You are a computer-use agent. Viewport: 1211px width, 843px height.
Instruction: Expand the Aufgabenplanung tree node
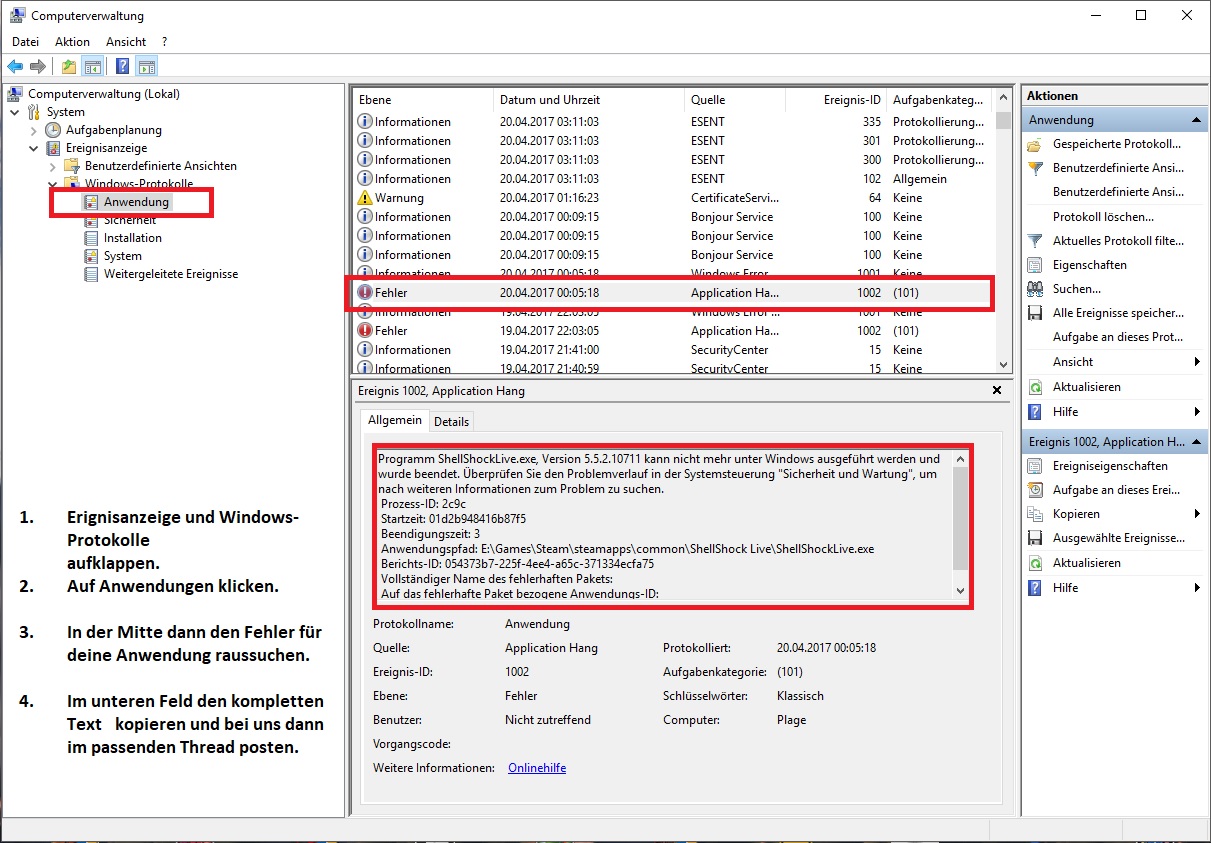33,130
